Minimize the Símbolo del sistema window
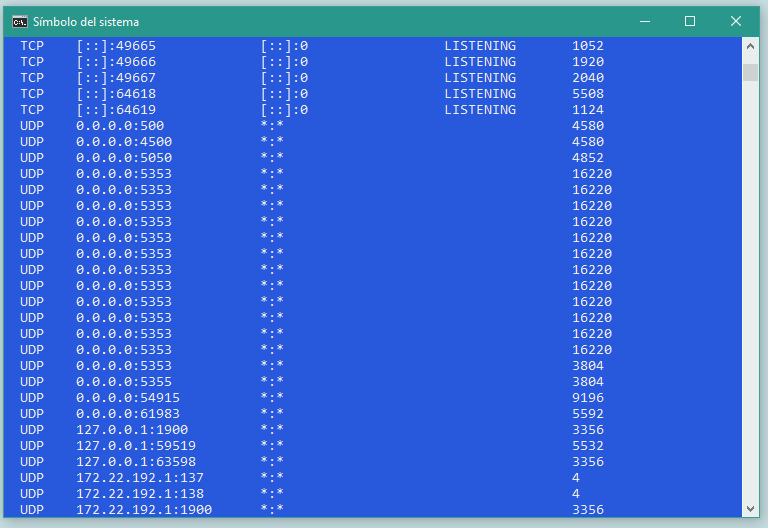Viewport: 768px width, 528px height. click(643, 21)
